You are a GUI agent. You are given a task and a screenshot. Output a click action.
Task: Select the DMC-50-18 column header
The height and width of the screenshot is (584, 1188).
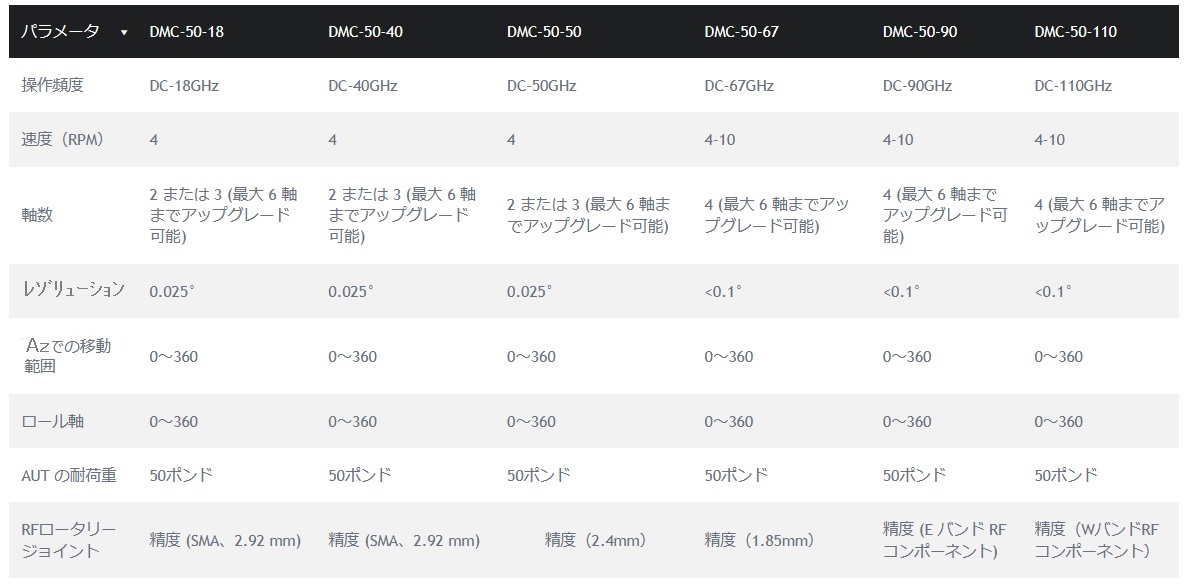[186, 32]
